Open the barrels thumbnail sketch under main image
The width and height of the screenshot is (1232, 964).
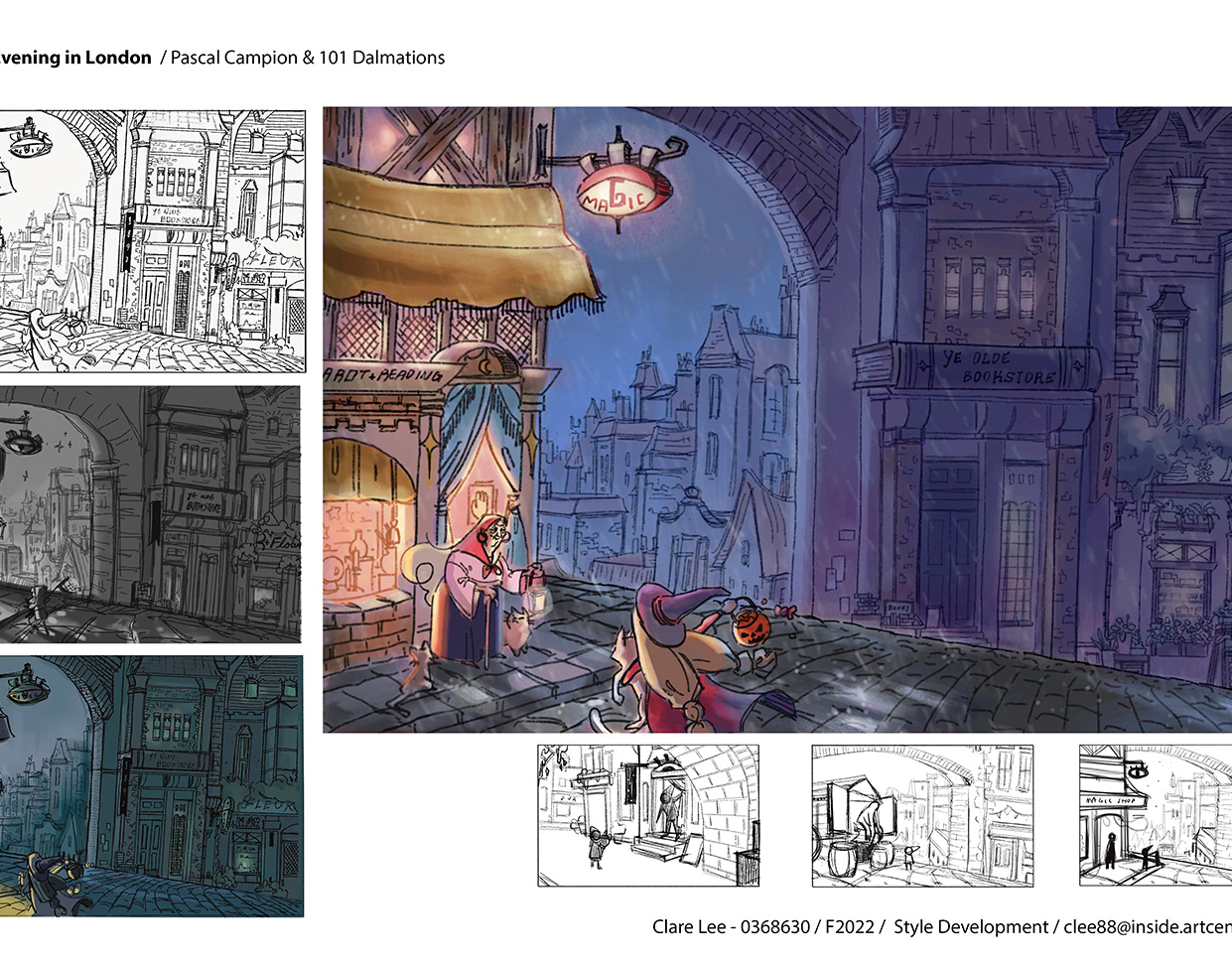point(922,816)
